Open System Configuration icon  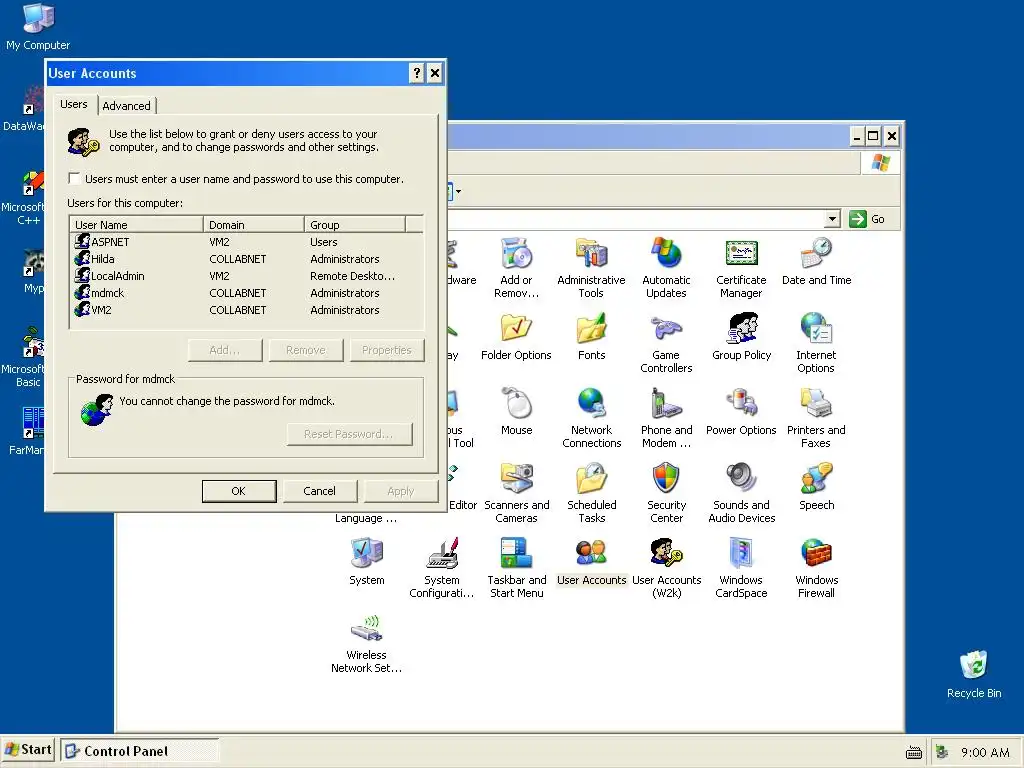click(x=441, y=554)
